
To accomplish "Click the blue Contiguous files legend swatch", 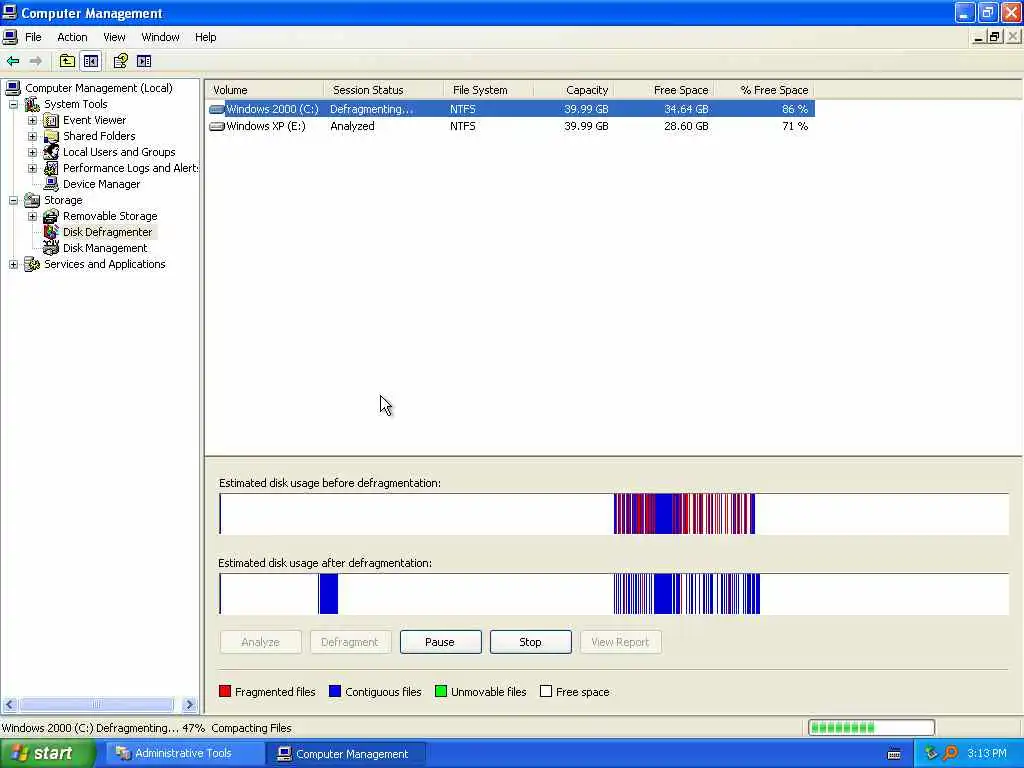I will pos(335,692).
